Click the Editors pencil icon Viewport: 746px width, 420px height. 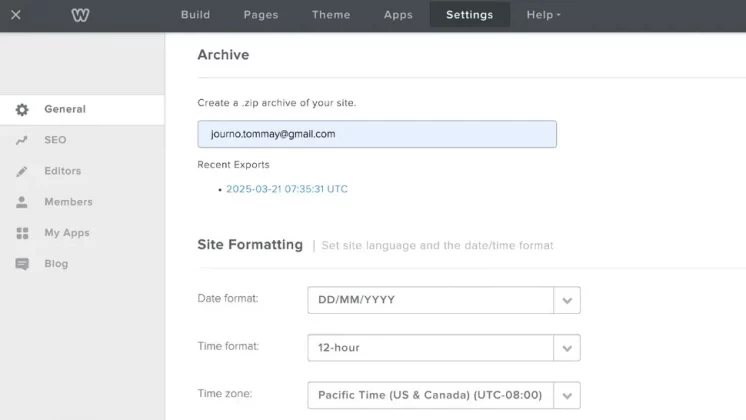(22, 172)
